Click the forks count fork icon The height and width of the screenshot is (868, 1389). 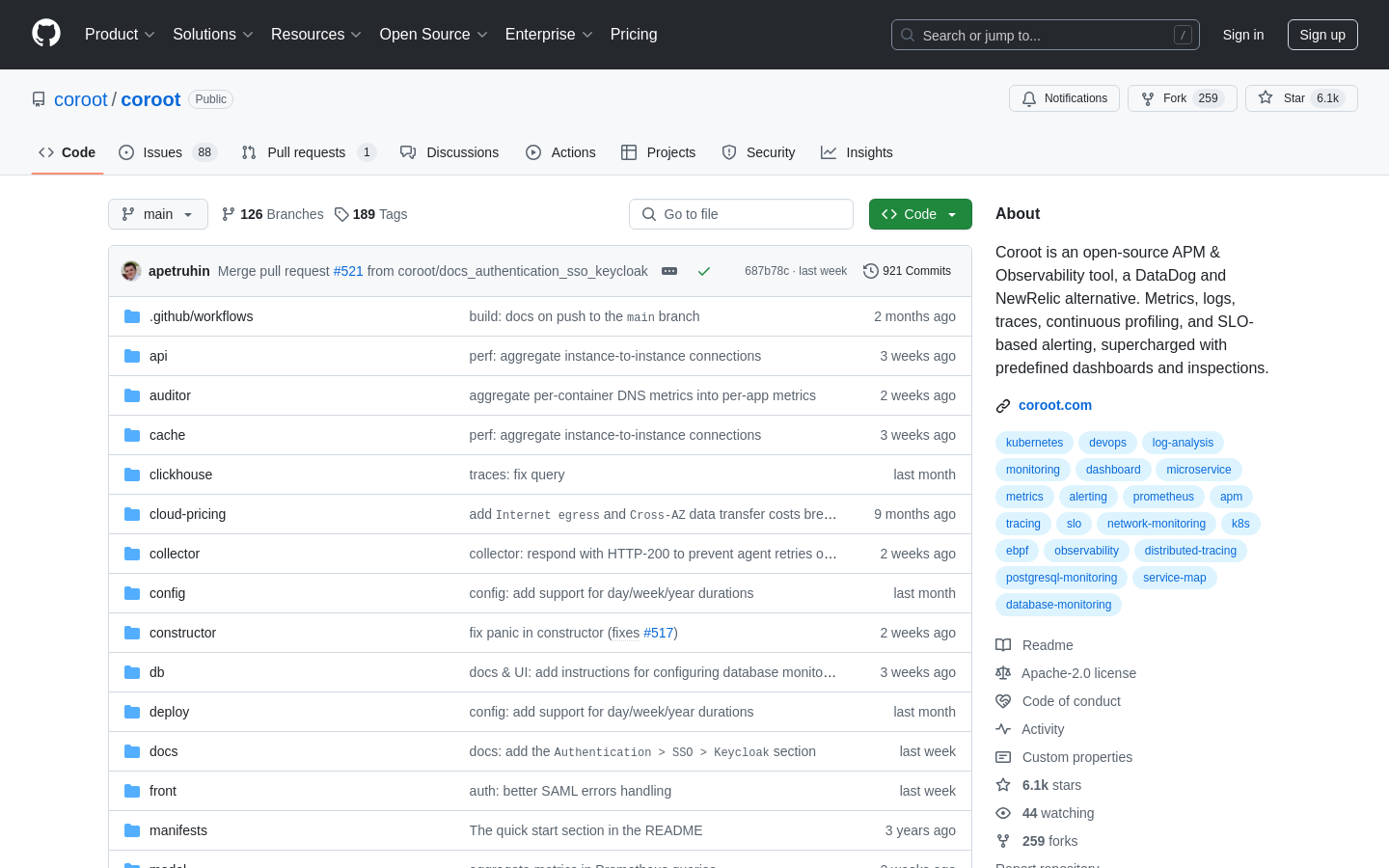[1003, 841]
